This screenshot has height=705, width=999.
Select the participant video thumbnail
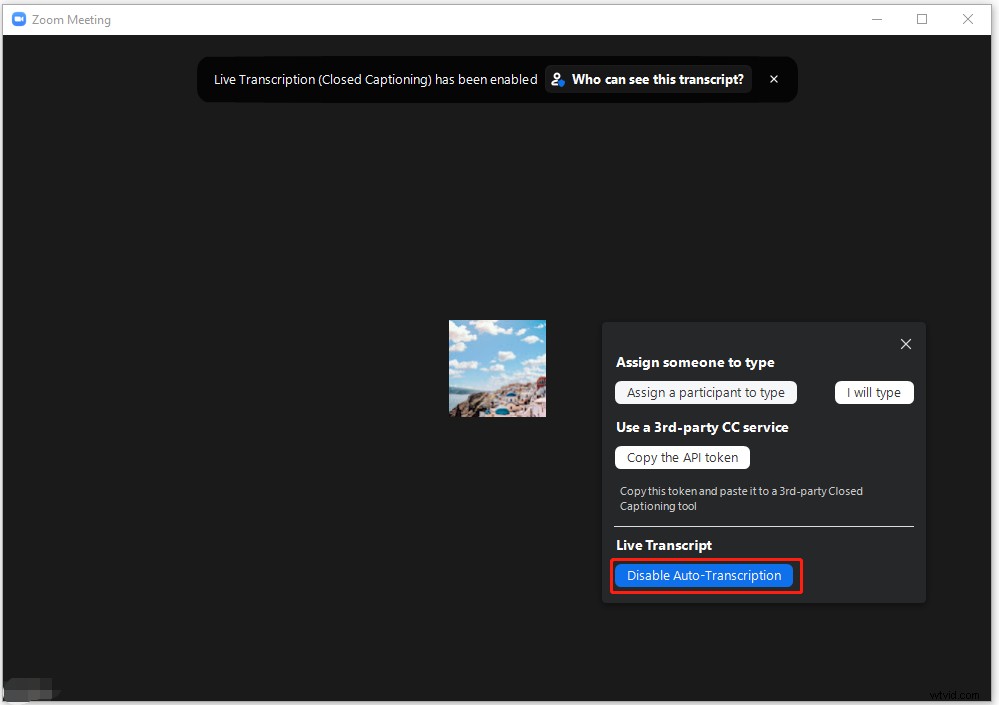point(497,368)
